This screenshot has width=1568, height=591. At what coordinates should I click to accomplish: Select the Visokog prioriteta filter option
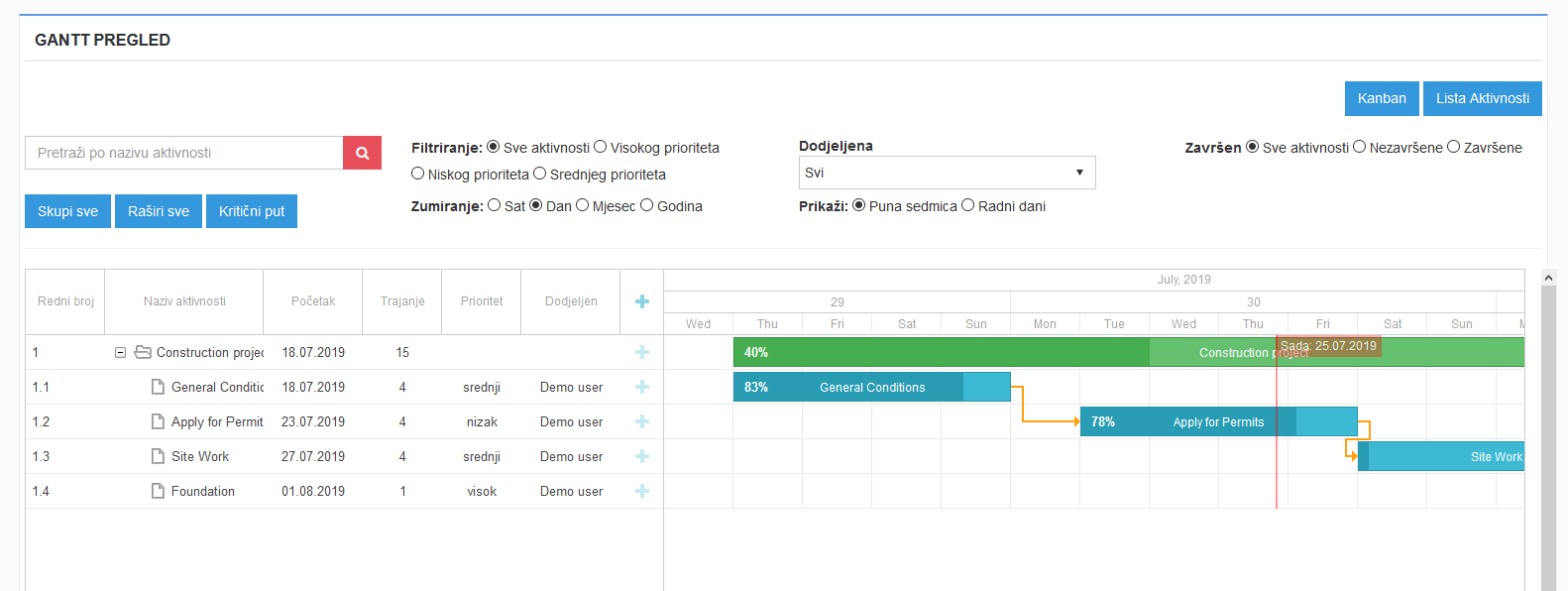[600, 147]
